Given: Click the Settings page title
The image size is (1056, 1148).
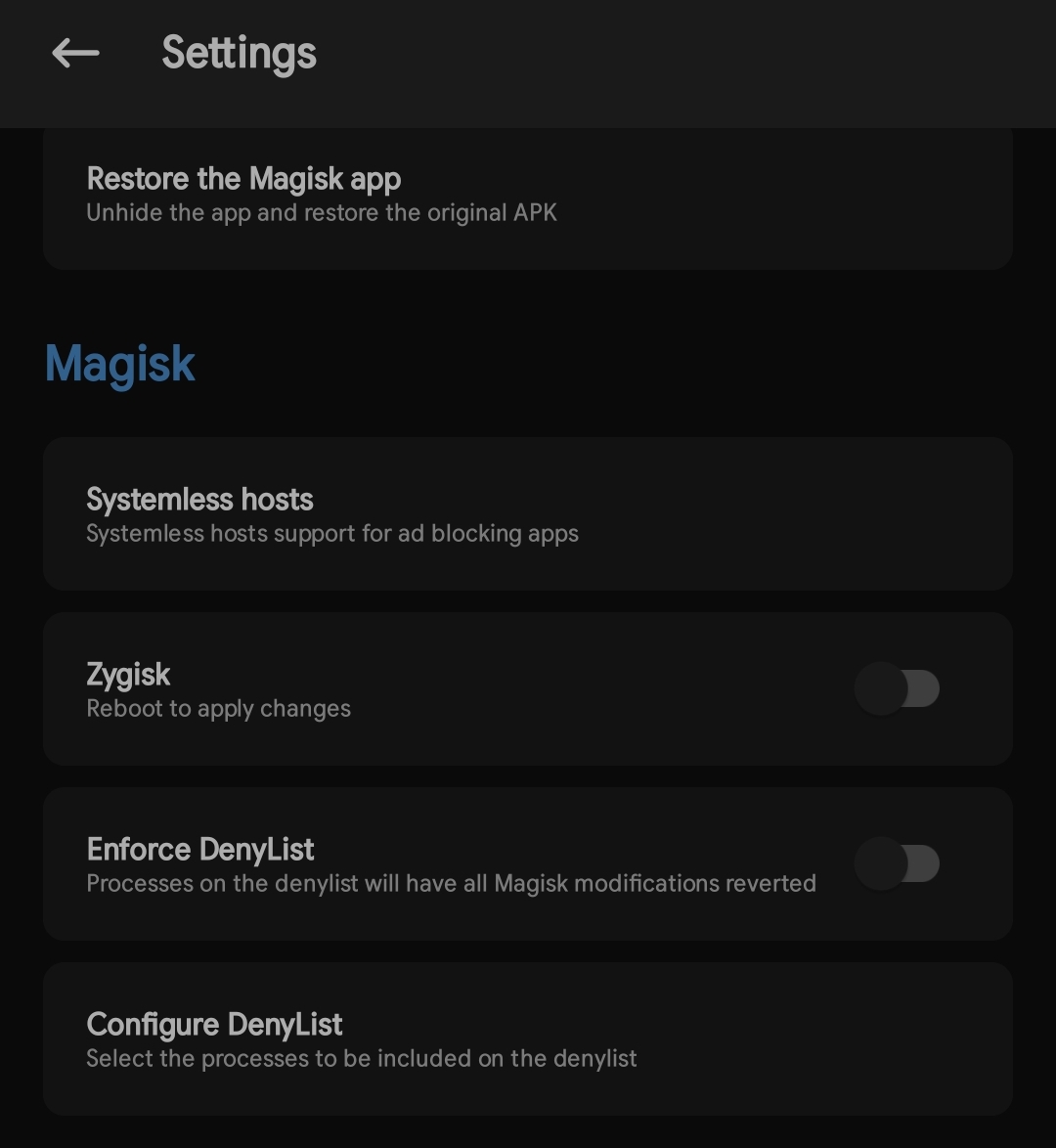Looking at the screenshot, I should (x=239, y=54).
